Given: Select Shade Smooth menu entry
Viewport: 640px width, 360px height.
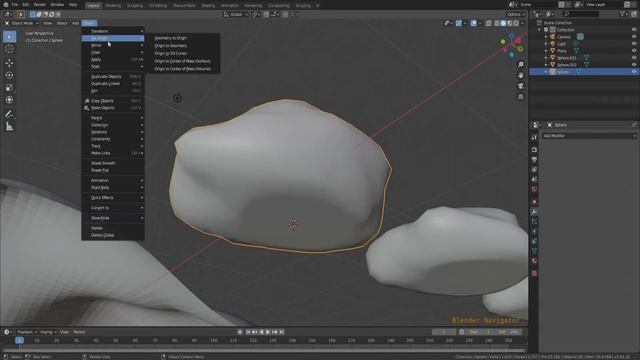Looking at the screenshot, I should 103,163.
